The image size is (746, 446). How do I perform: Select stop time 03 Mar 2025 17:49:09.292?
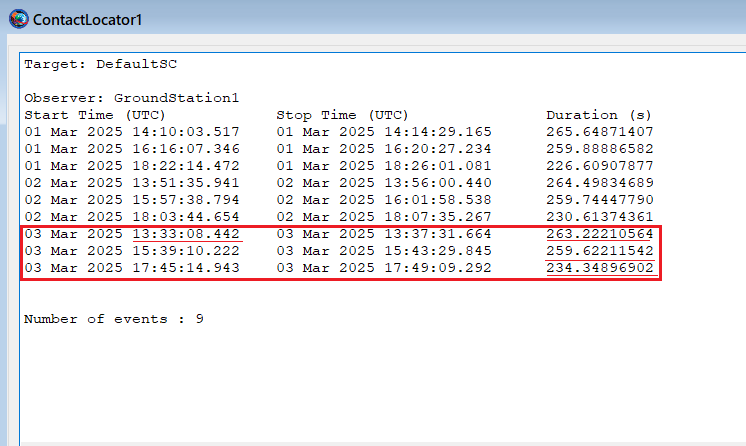point(384,268)
